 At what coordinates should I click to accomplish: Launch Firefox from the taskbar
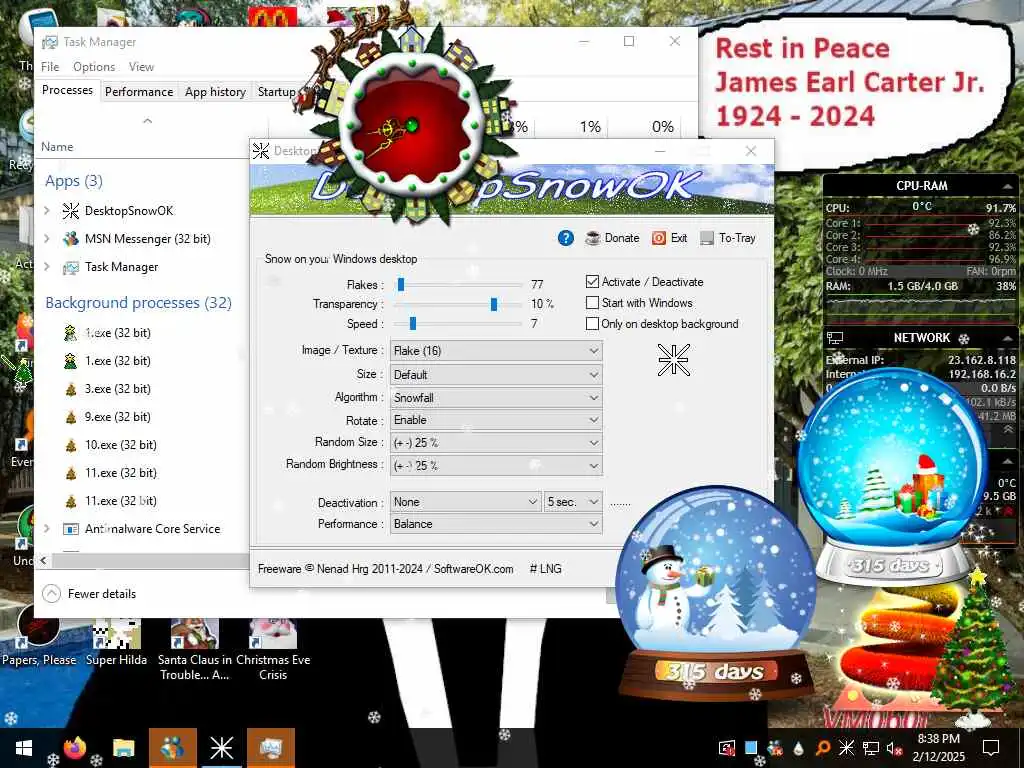click(x=75, y=748)
